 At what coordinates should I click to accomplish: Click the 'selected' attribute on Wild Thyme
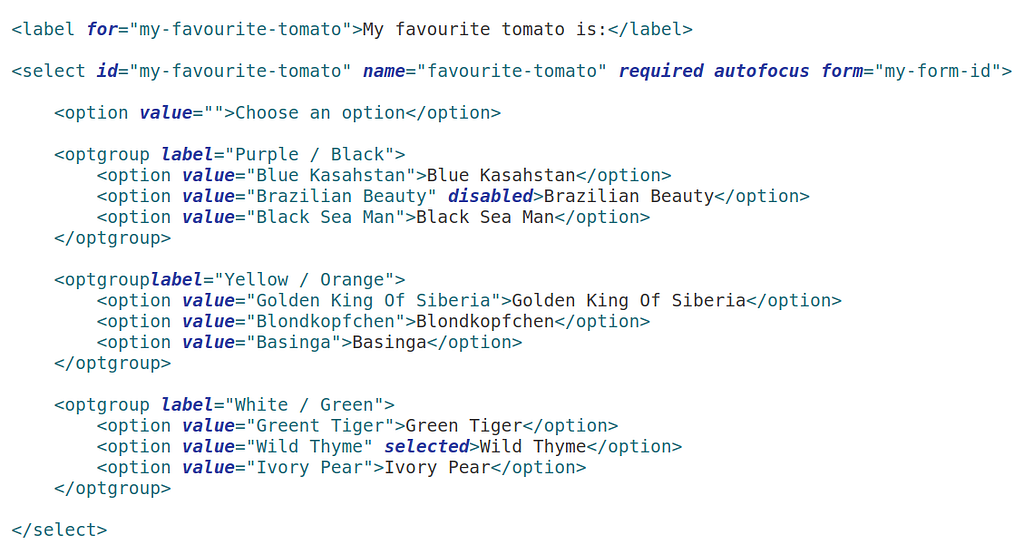coord(426,447)
